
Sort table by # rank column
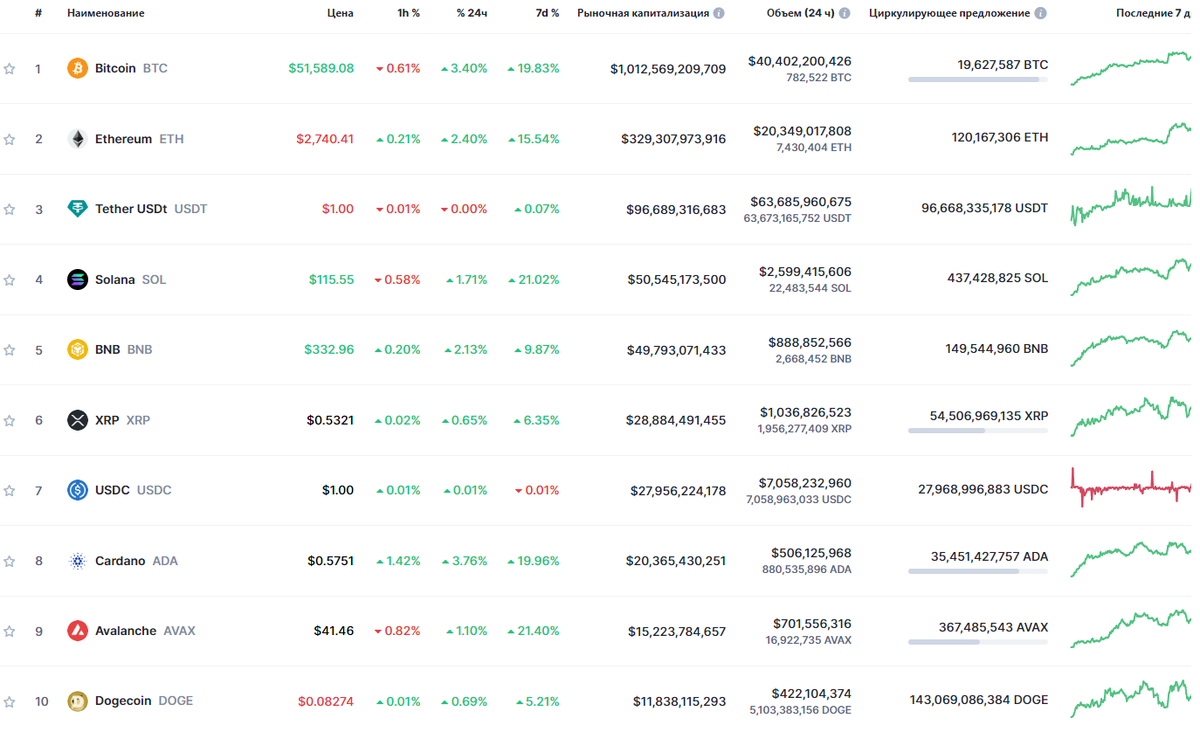coord(38,13)
